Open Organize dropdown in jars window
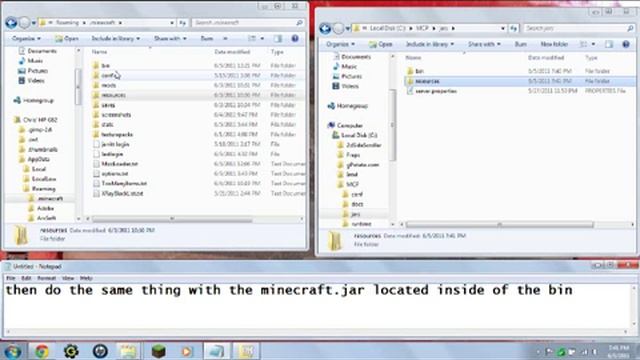 click(340, 44)
